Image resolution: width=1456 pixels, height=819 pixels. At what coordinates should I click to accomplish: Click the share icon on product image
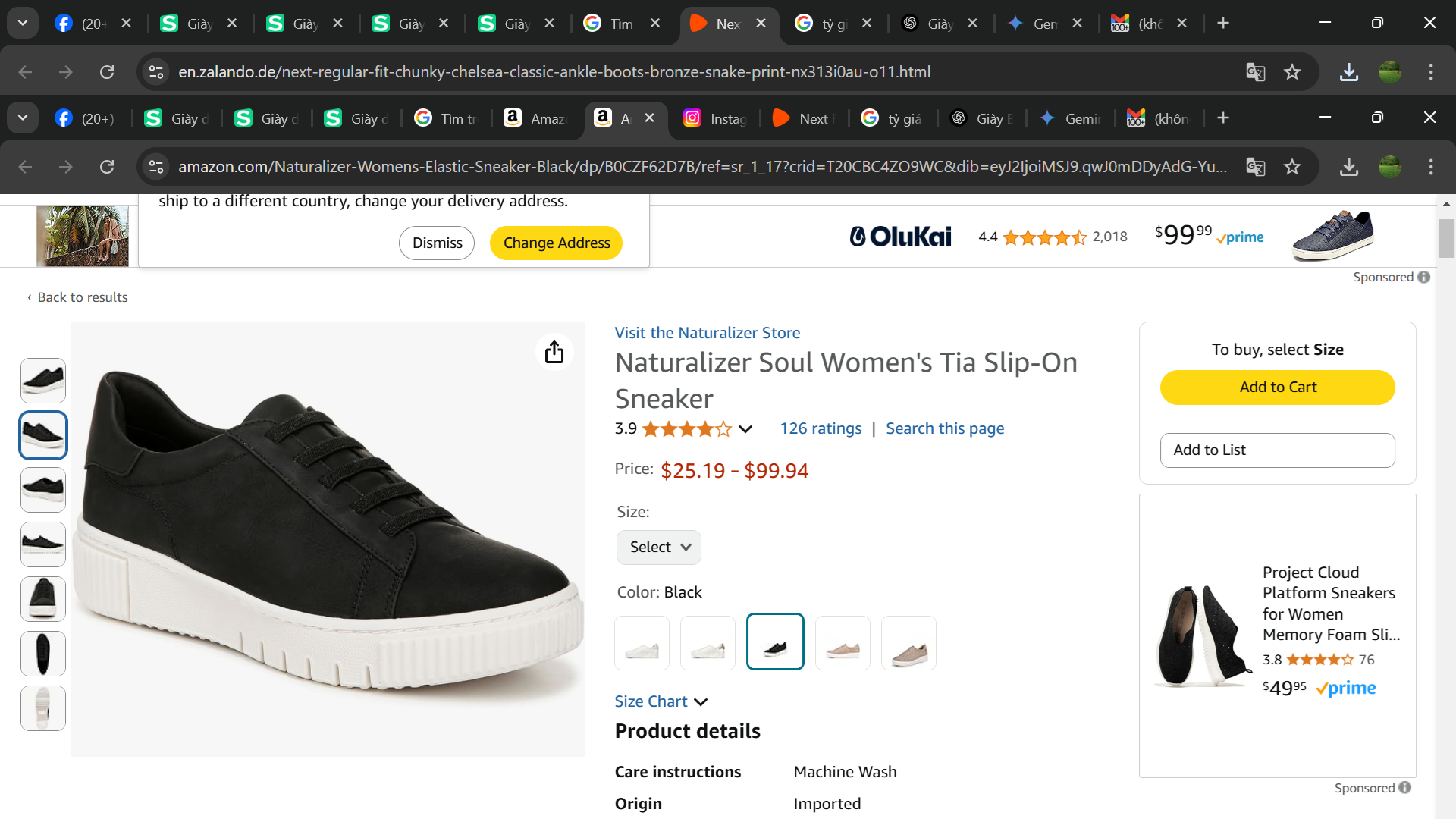[554, 352]
